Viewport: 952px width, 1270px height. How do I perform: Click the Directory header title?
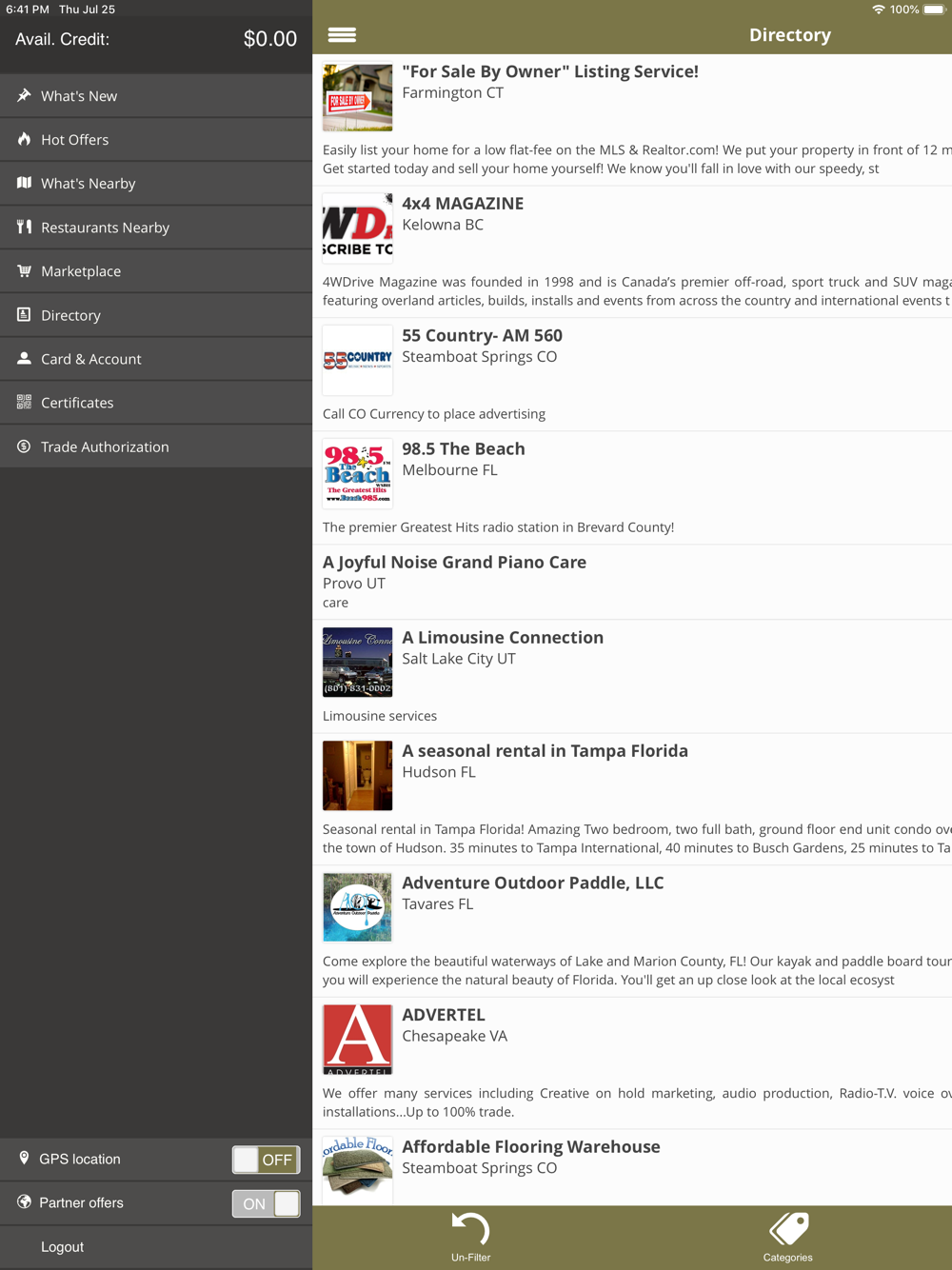pyautogui.click(x=790, y=35)
